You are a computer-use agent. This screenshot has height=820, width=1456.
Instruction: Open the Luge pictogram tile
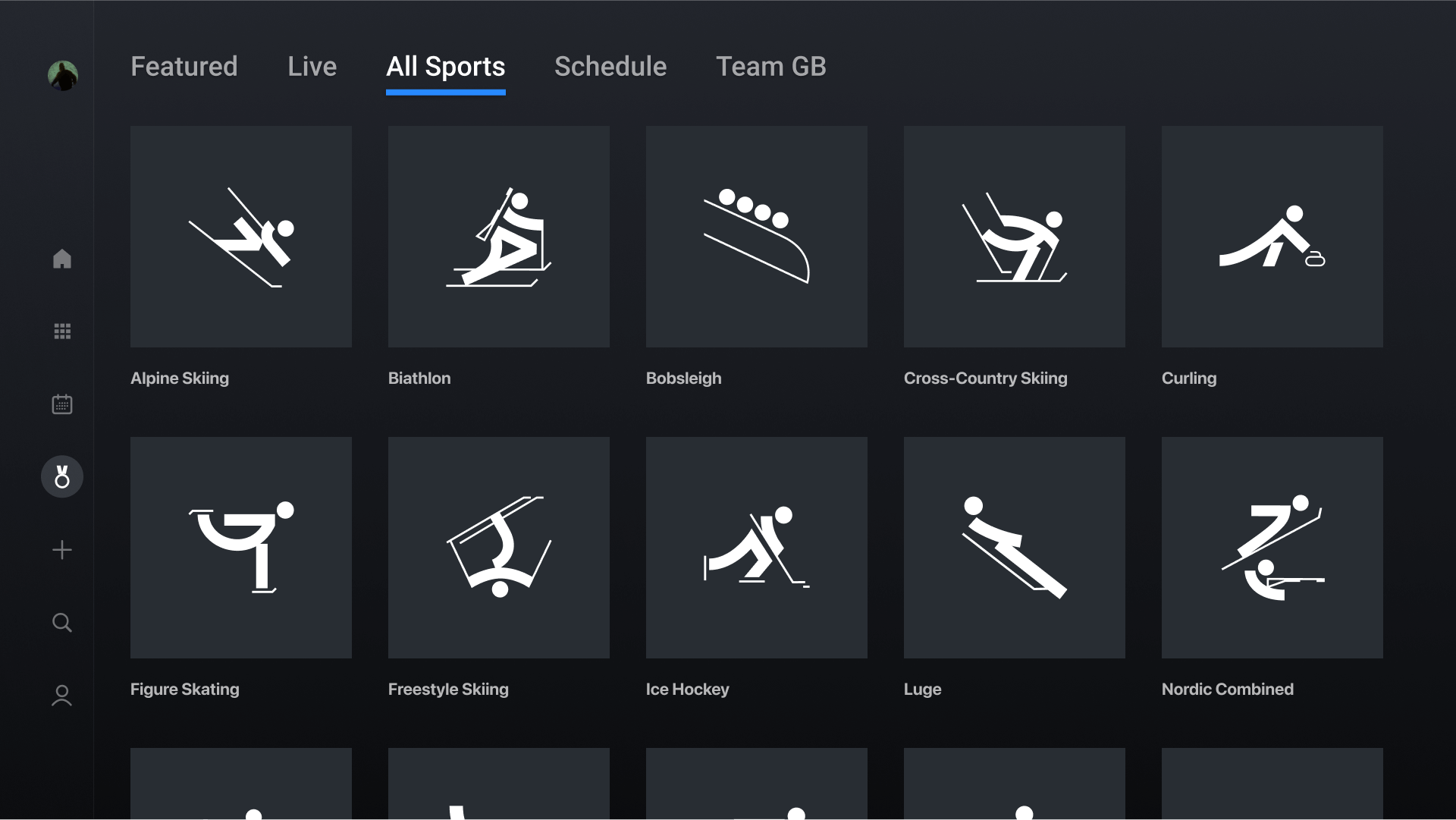coord(1015,548)
